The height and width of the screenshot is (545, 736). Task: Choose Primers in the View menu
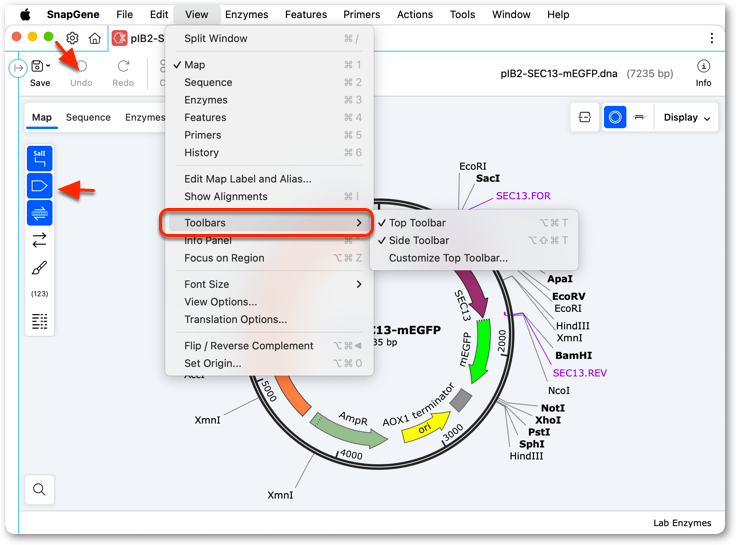coord(269,135)
